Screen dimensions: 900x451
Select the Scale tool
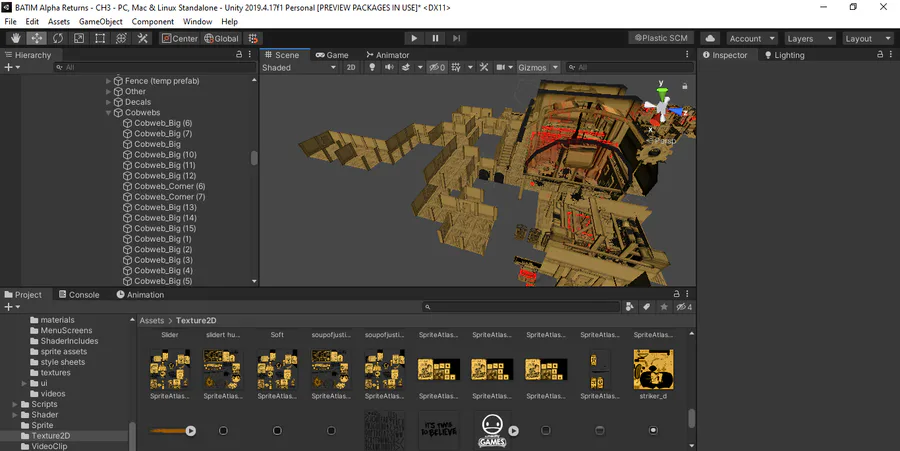(x=79, y=38)
